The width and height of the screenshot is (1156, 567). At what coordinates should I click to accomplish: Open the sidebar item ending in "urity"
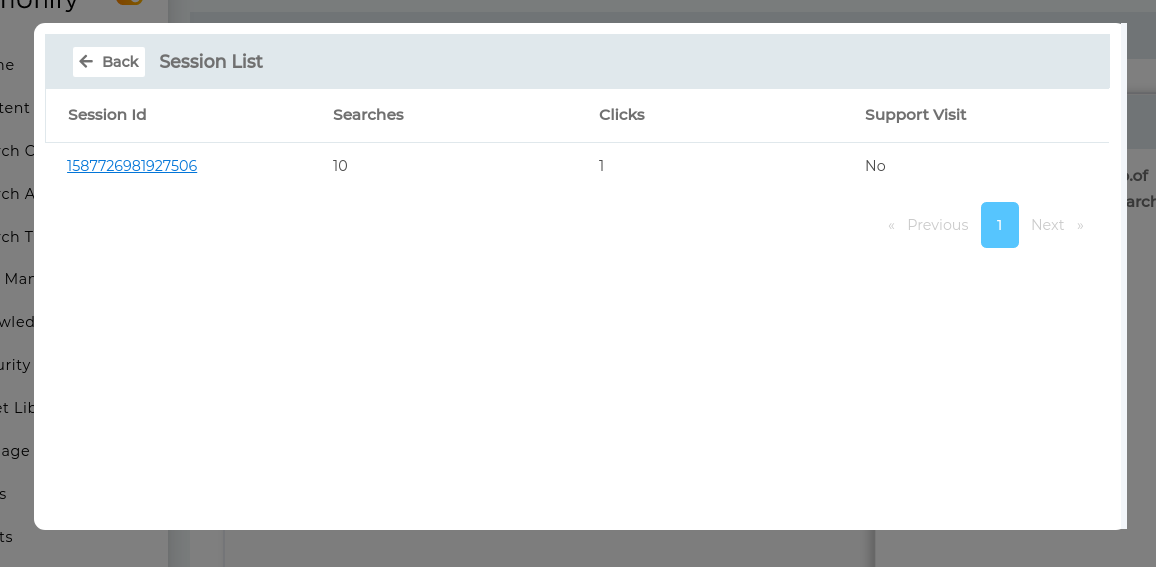tap(15, 365)
